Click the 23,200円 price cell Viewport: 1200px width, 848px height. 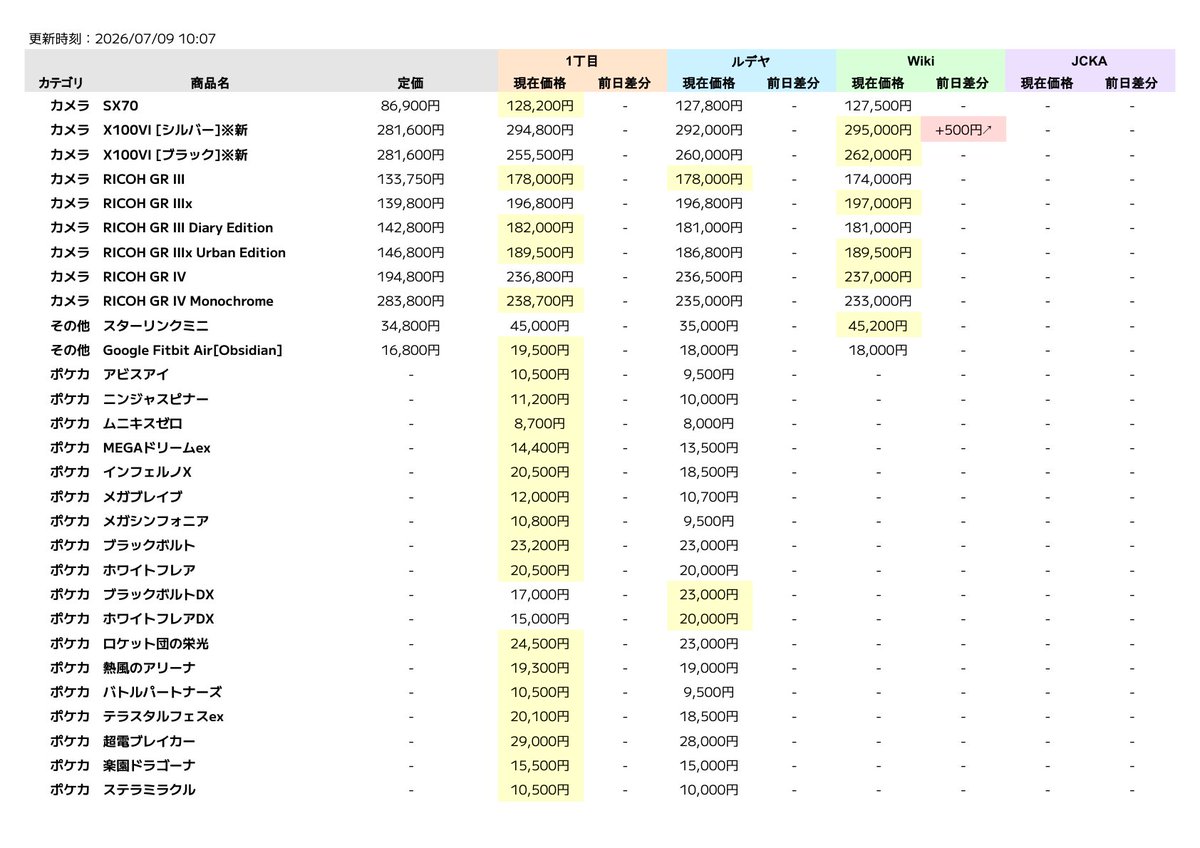point(541,545)
